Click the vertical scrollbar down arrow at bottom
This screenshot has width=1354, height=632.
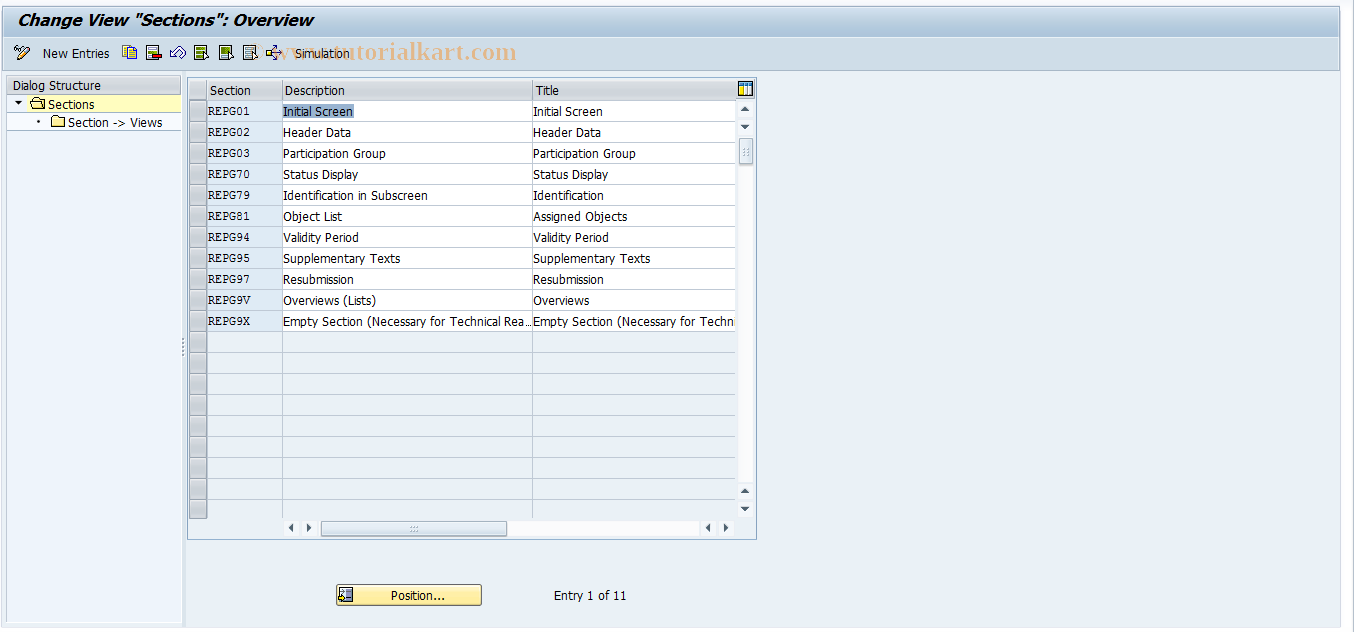pyautogui.click(x=745, y=509)
